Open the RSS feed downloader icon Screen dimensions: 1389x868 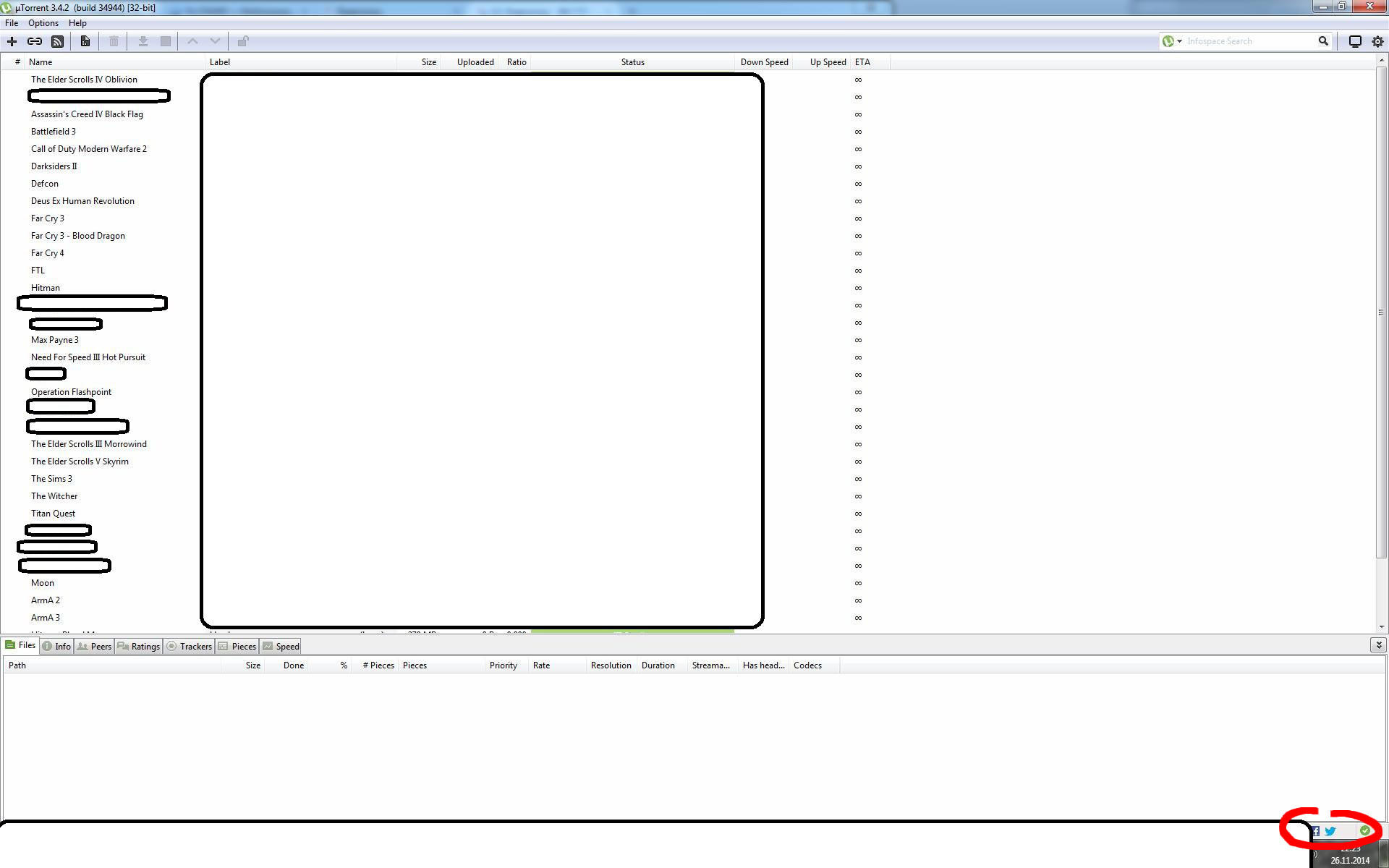[x=57, y=41]
